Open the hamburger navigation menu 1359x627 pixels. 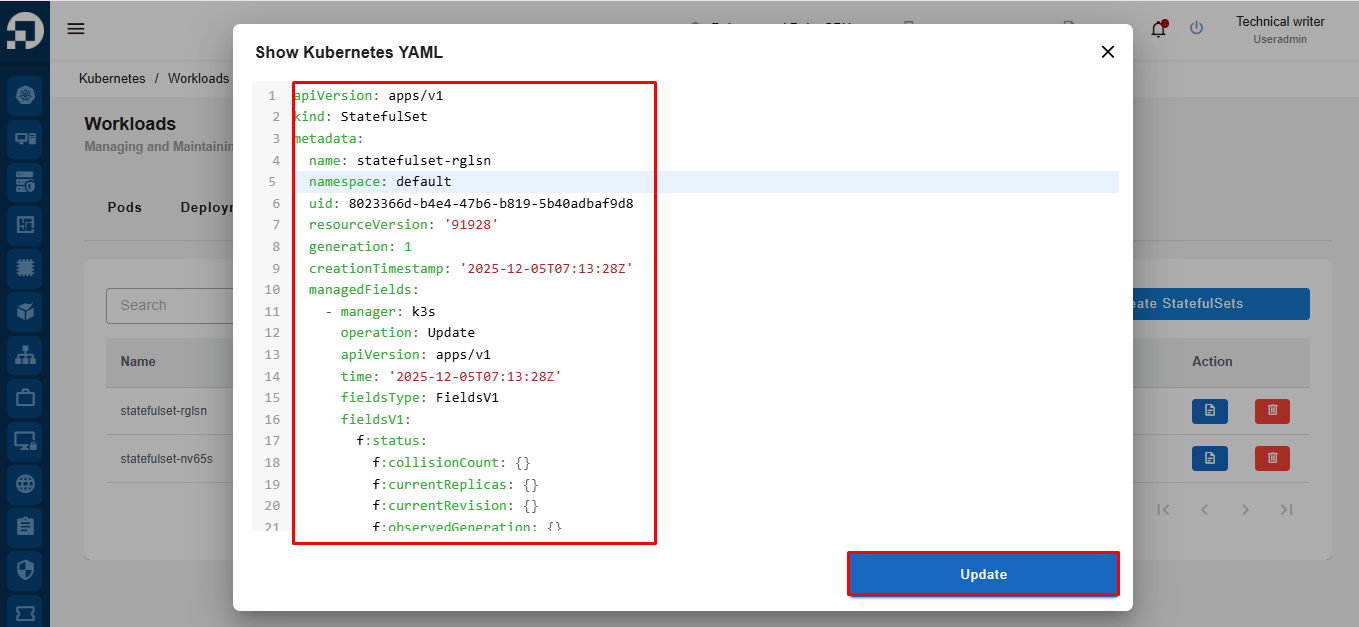coord(76,28)
